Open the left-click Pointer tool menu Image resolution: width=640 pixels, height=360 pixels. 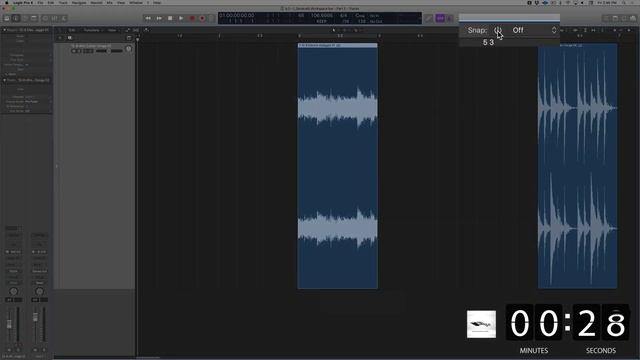[334, 30]
